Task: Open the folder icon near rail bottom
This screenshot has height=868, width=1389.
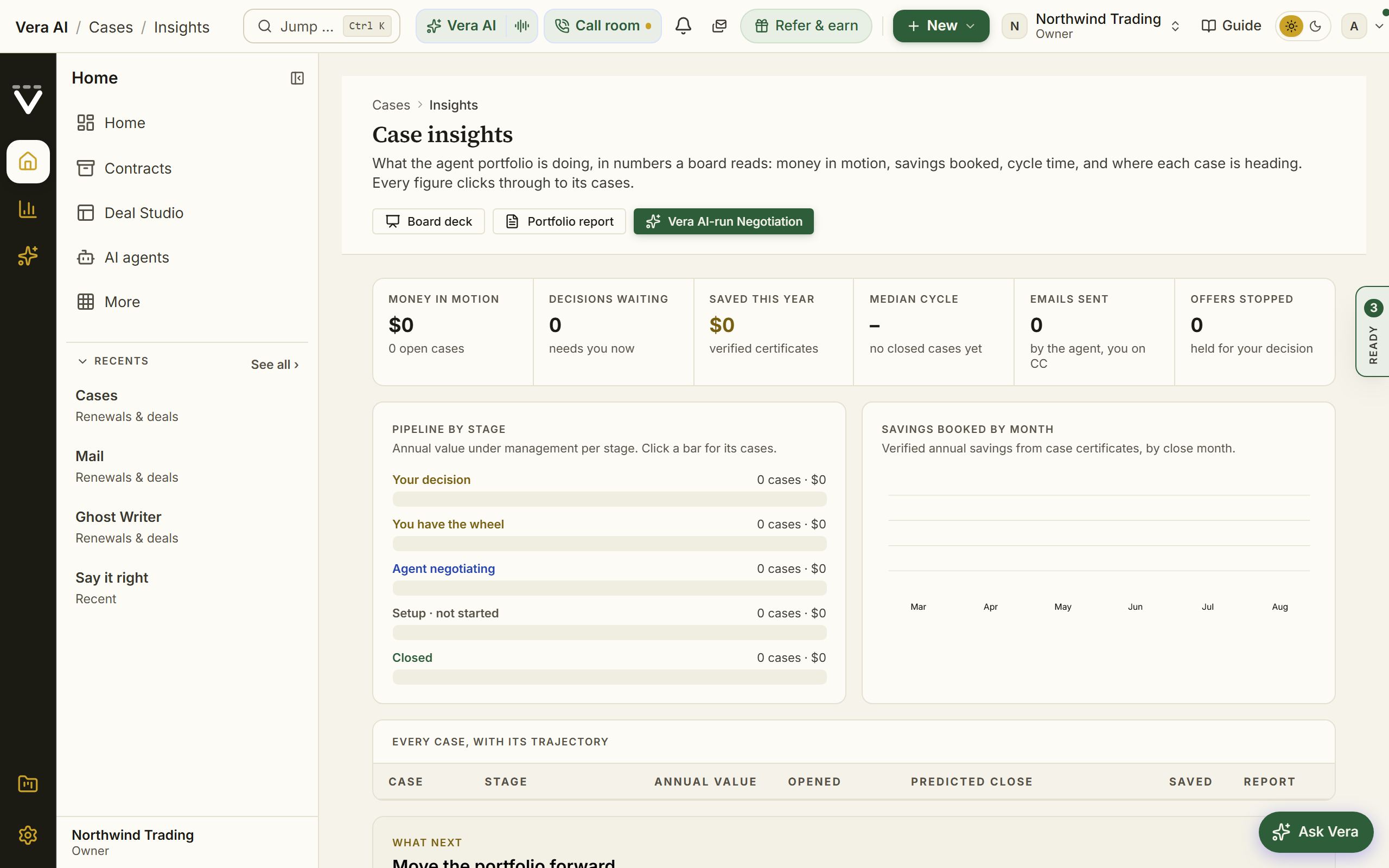Action: click(28, 783)
